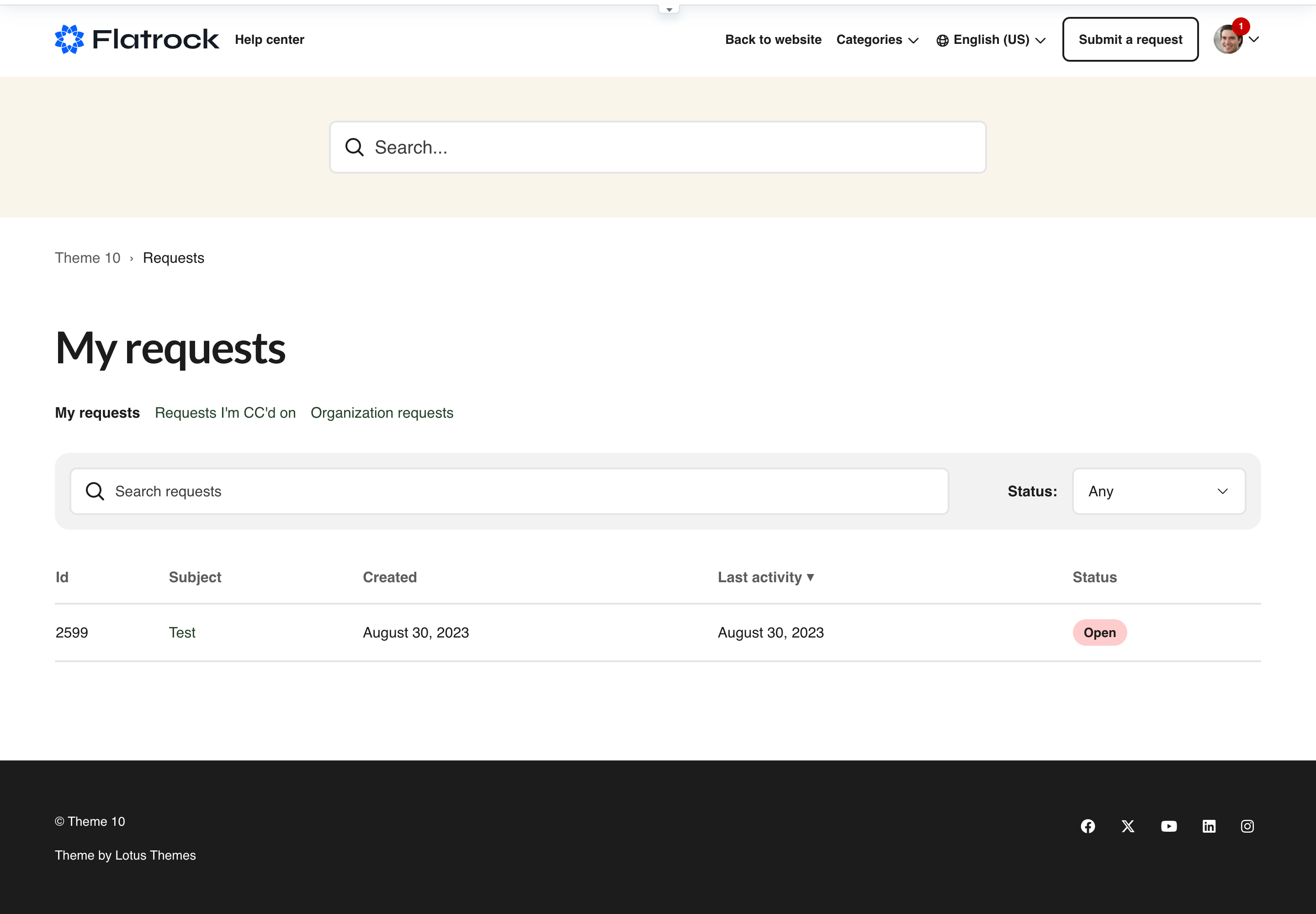Open the Status Any filter dropdown
The image size is (1316, 914).
point(1158,491)
